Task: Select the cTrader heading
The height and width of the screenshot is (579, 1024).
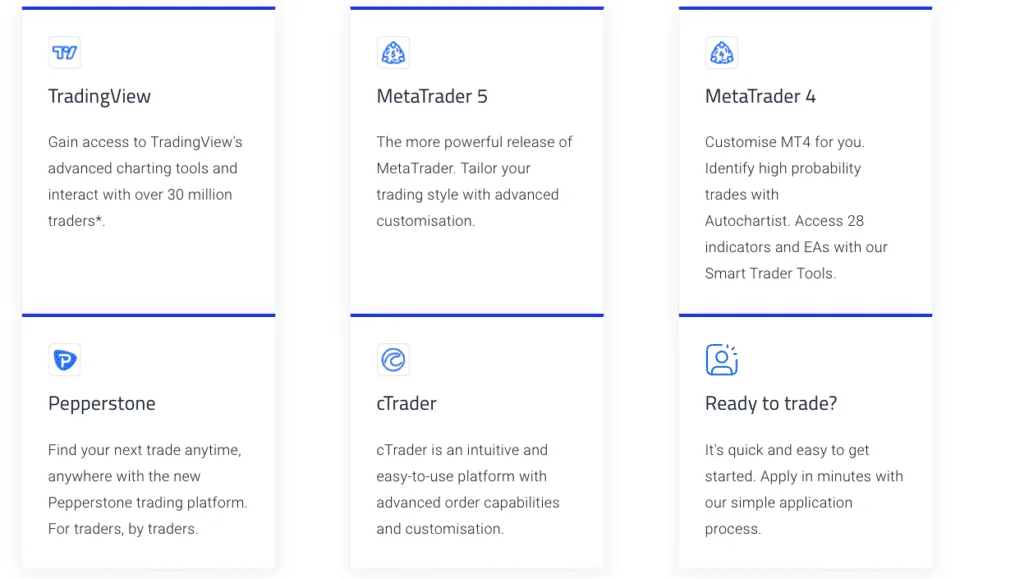Action: pyautogui.click(x=406, y=403)
